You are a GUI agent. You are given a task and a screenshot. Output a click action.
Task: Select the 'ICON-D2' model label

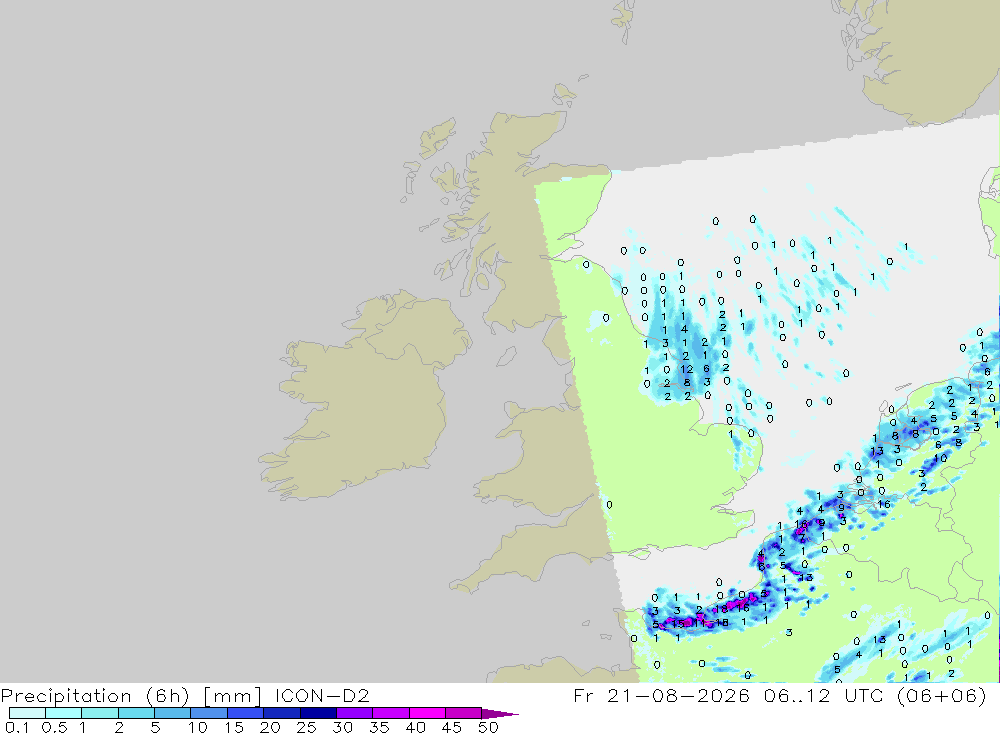click(322, 695)
